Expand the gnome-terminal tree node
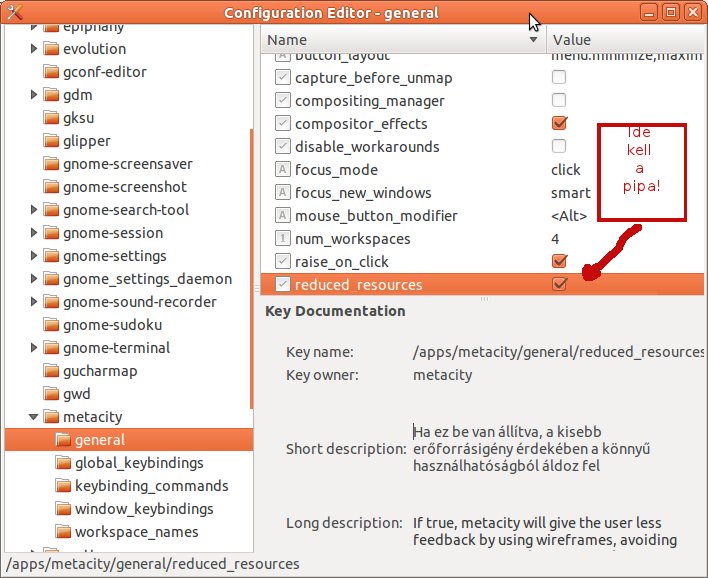 click(33, 348)
